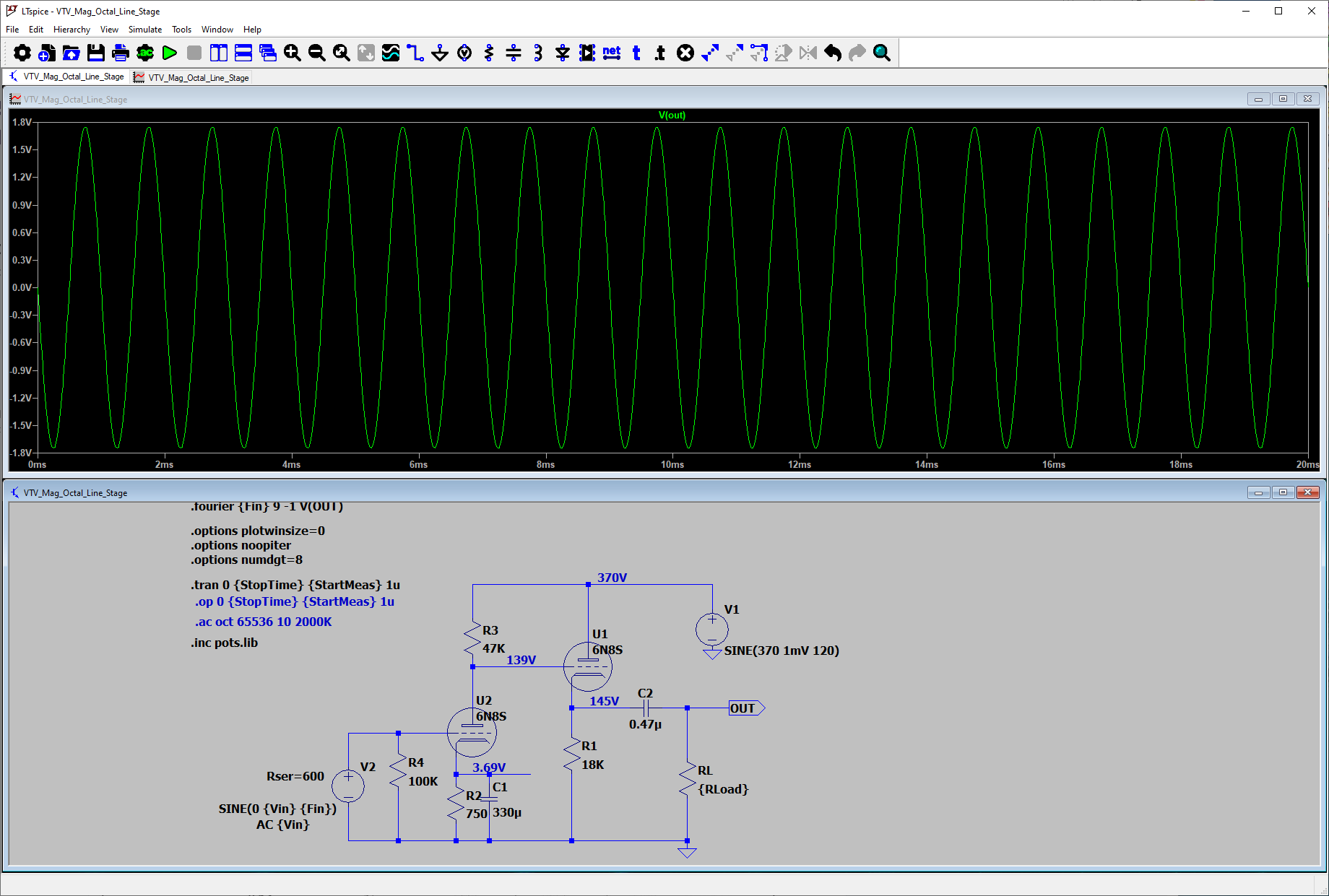Select the .tran simulation directive text
This screenshot has height=896, width=1329.
click(295, 585)
